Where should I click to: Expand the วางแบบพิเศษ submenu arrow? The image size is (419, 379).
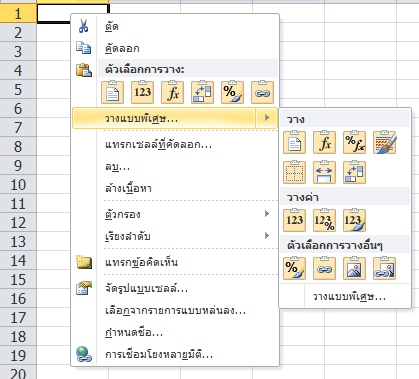(266, 118)
